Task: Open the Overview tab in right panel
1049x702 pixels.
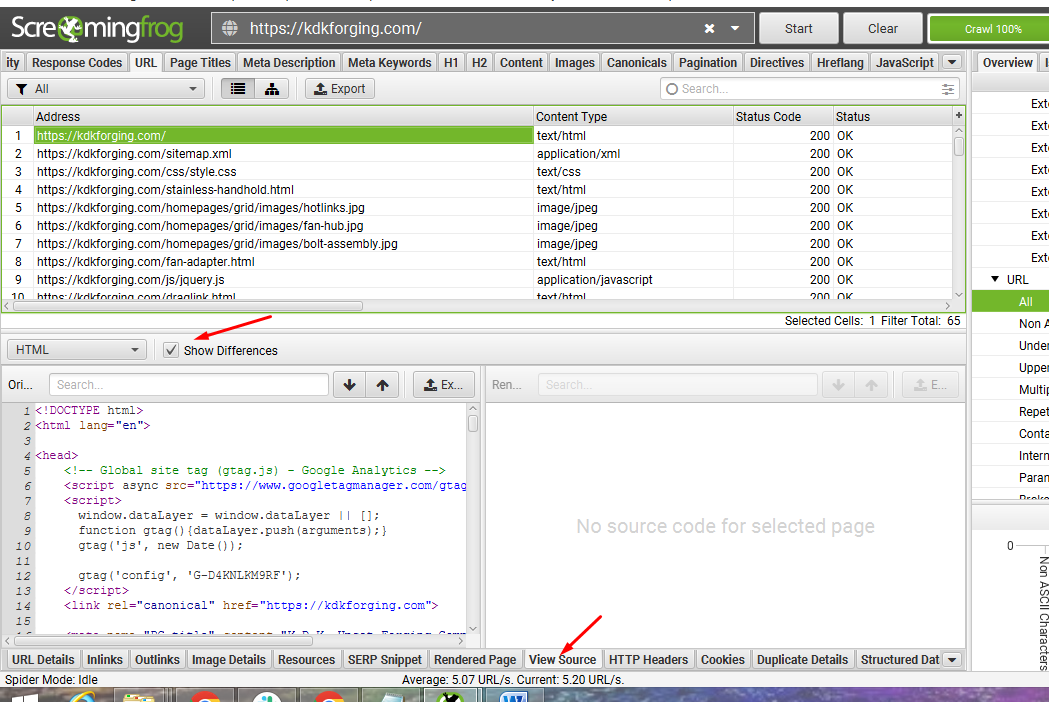Action: click(x=1007, y=62)
